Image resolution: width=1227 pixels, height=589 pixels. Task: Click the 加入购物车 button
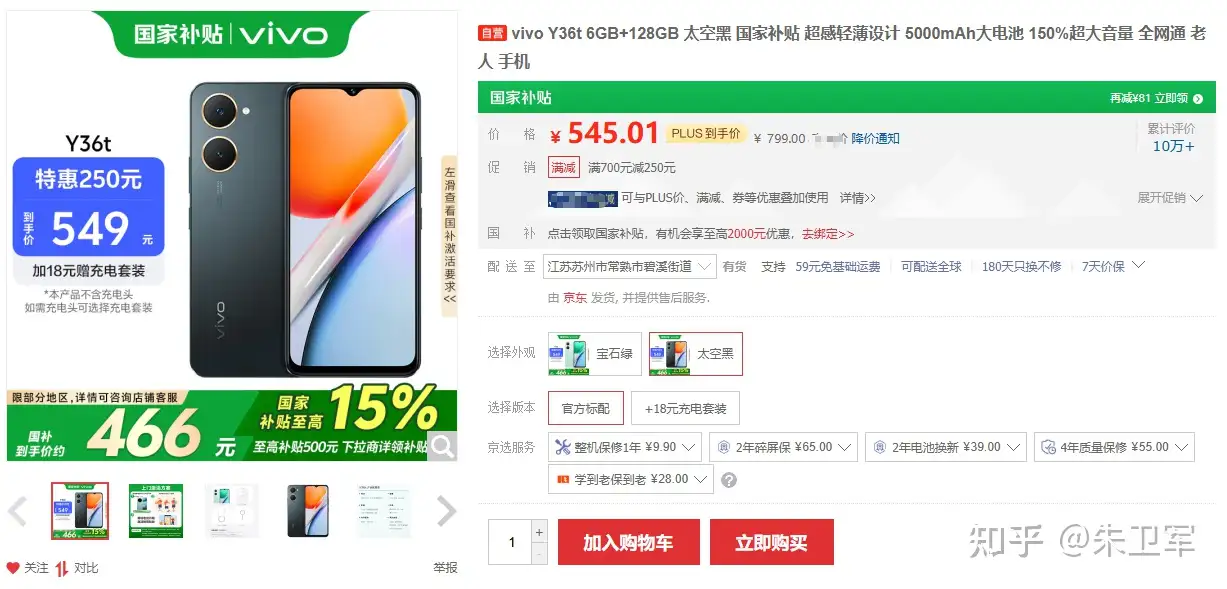(628, 542)
